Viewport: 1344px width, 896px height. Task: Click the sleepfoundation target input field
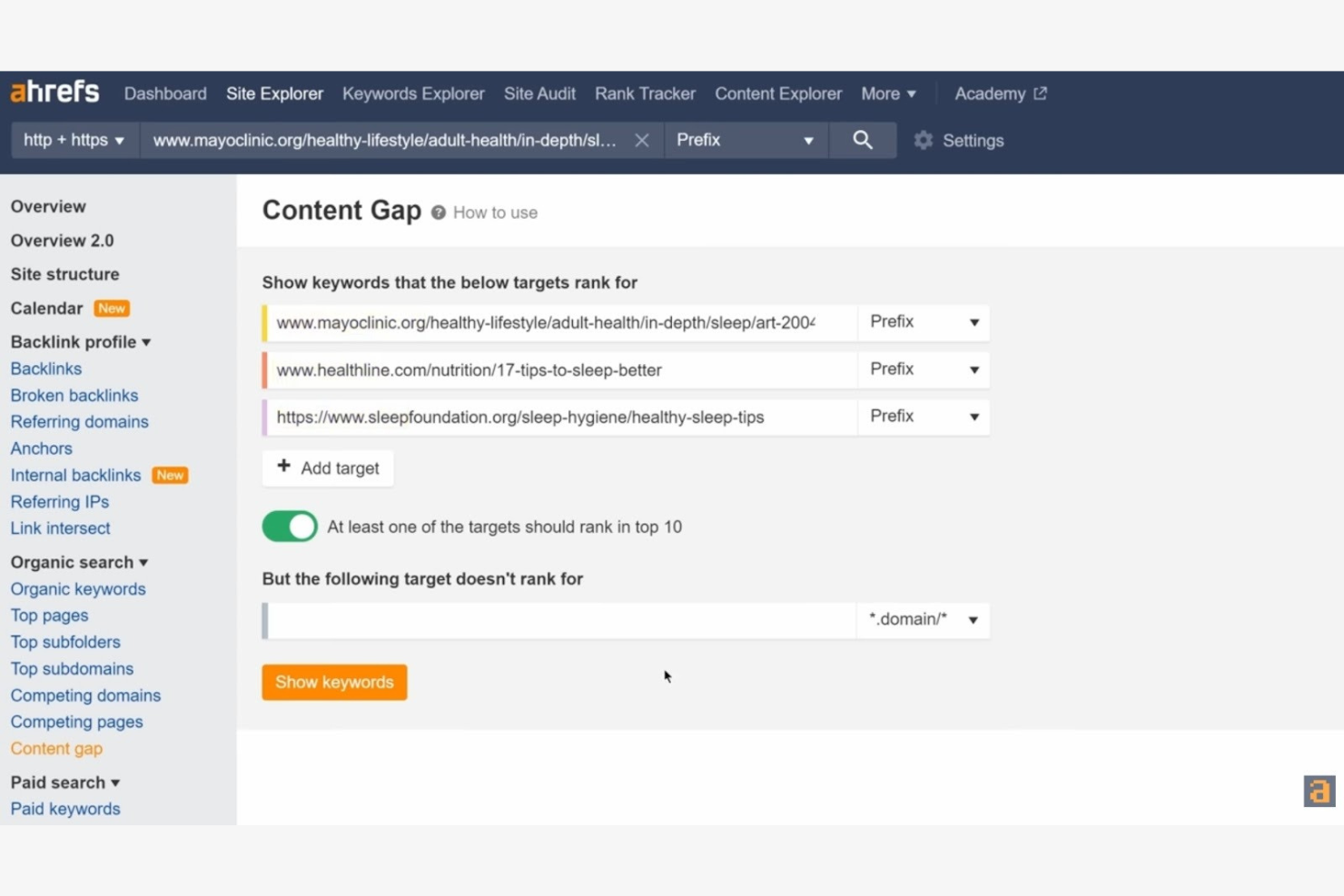pyautogui.click(x=561, y=417)
